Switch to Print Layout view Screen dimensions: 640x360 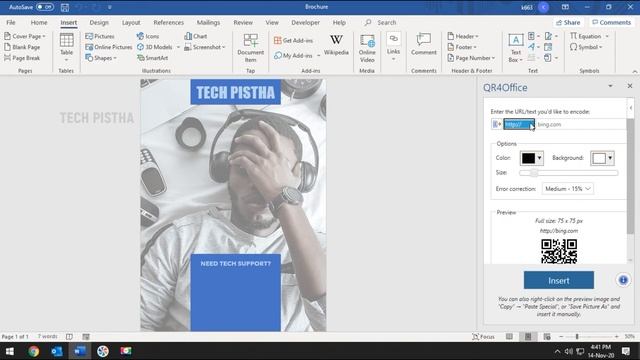[x=528, y=337]
